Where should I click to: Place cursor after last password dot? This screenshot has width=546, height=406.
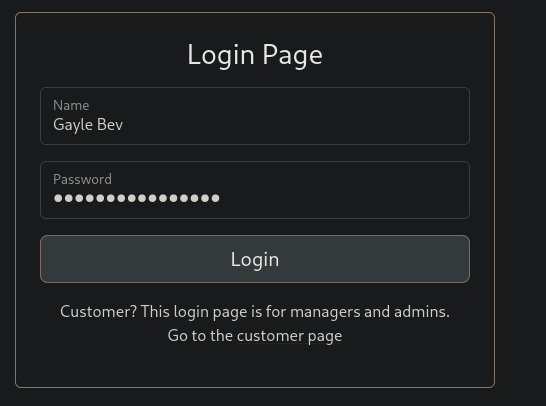[221, 198]
